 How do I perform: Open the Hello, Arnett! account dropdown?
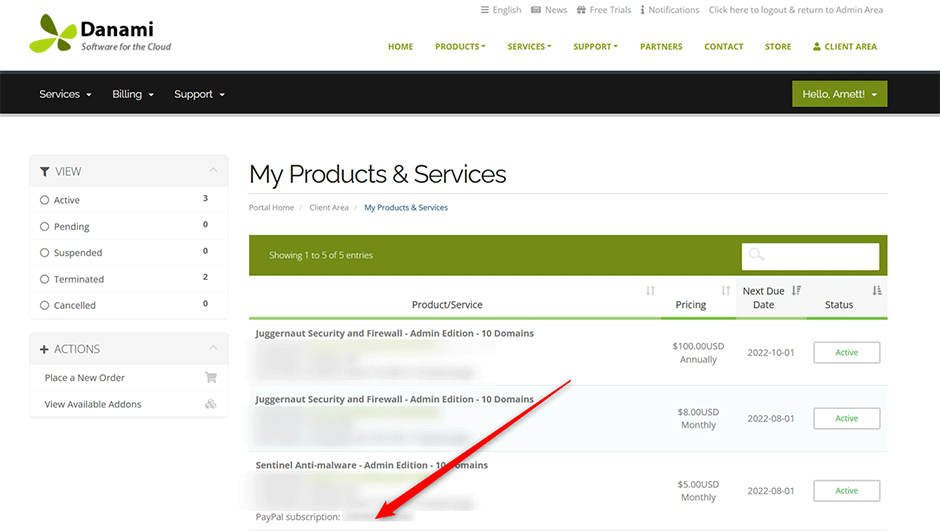click(839, 94)
